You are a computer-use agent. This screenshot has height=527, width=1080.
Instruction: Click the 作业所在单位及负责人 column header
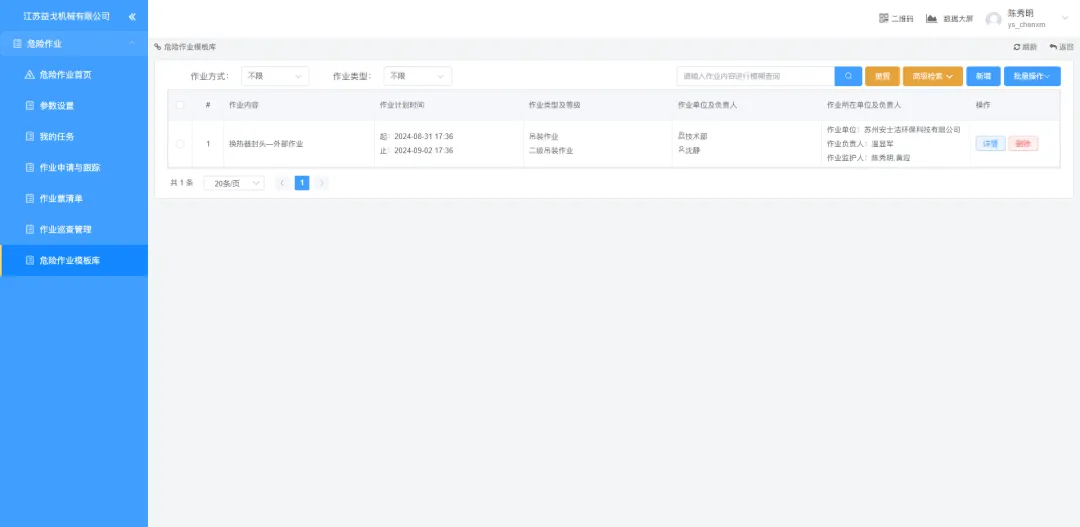[864, 105]
